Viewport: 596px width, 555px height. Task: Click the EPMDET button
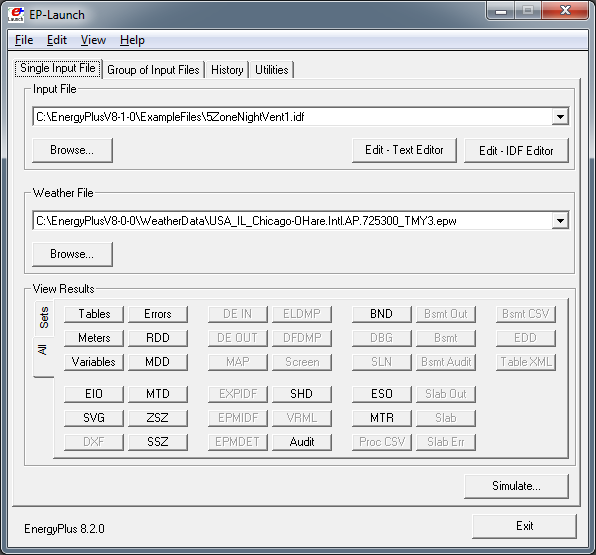[x=238, y=442]
